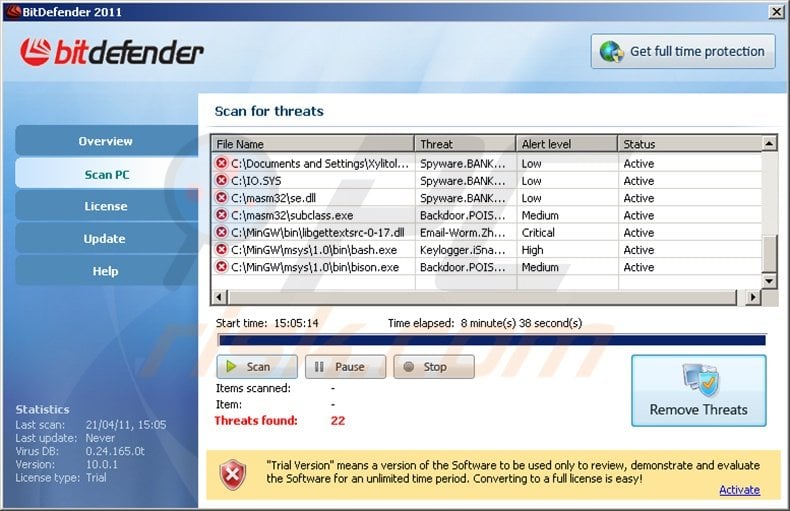This screenshot has width=790, height=511.
Task: Click the globe shield icon on Get full time protection
Action: tap(612, 51)
